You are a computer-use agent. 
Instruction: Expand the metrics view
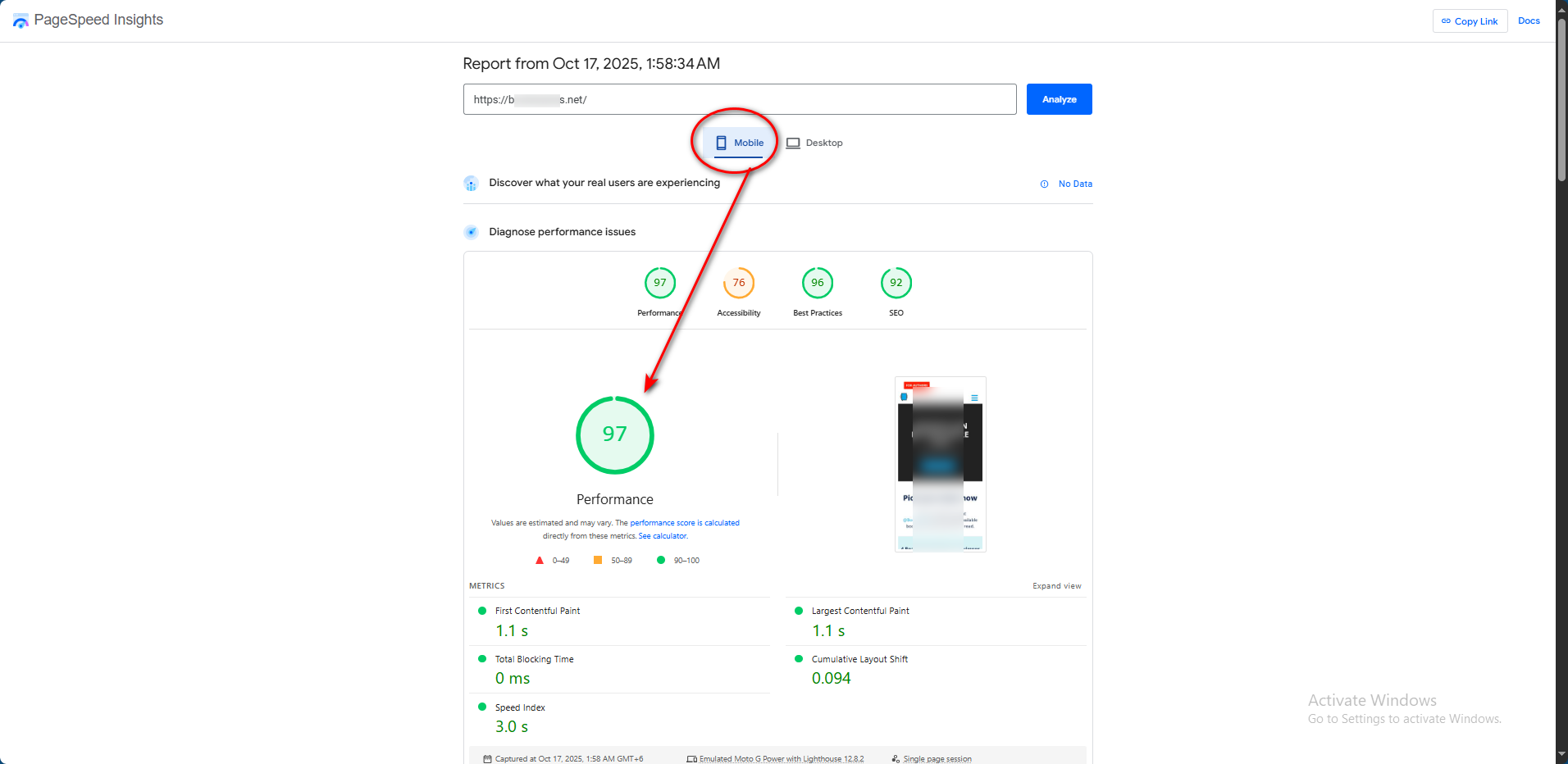[x=1057, y=586]
